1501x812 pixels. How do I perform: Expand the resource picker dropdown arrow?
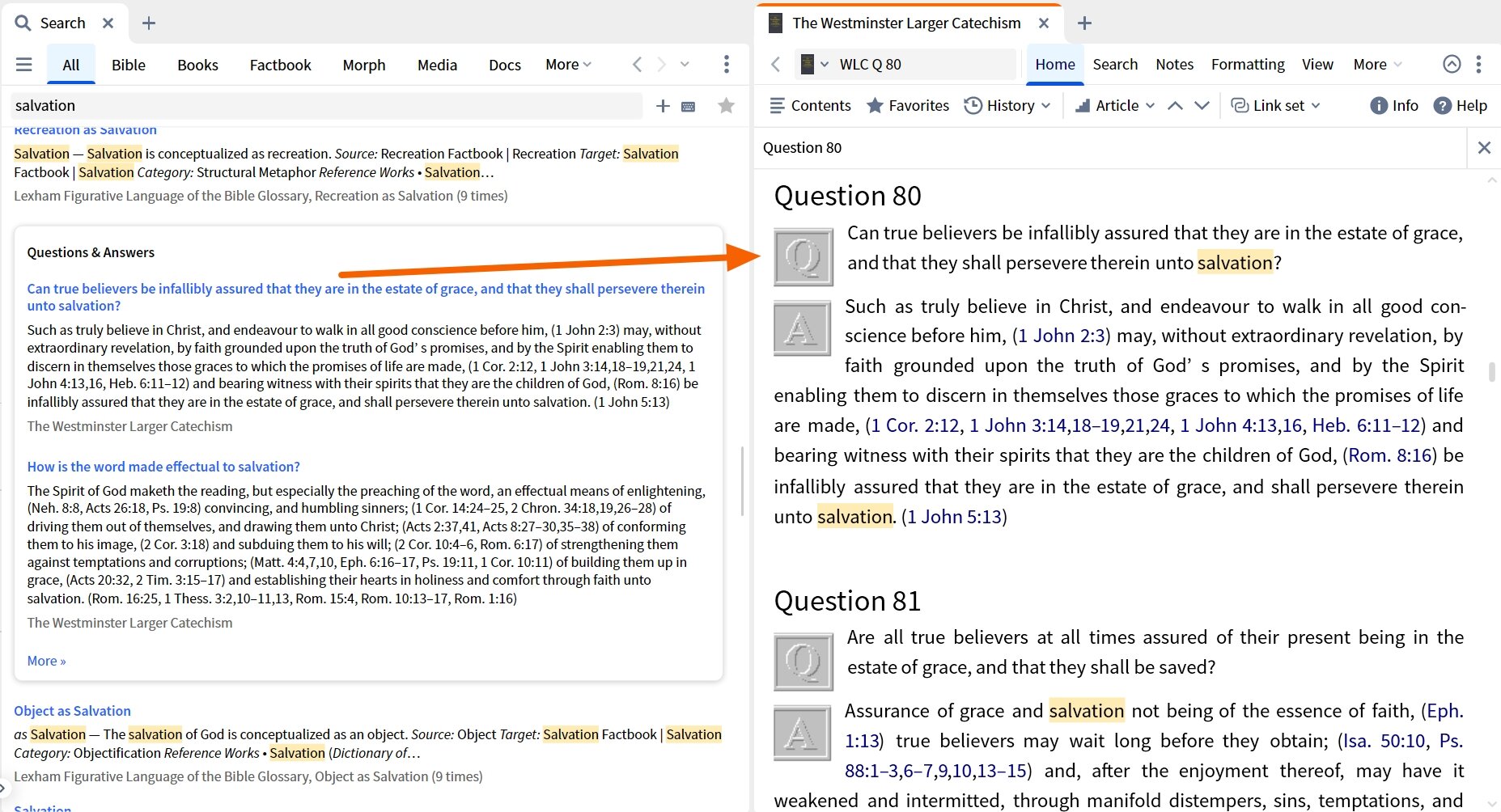[x=825, y=65]
